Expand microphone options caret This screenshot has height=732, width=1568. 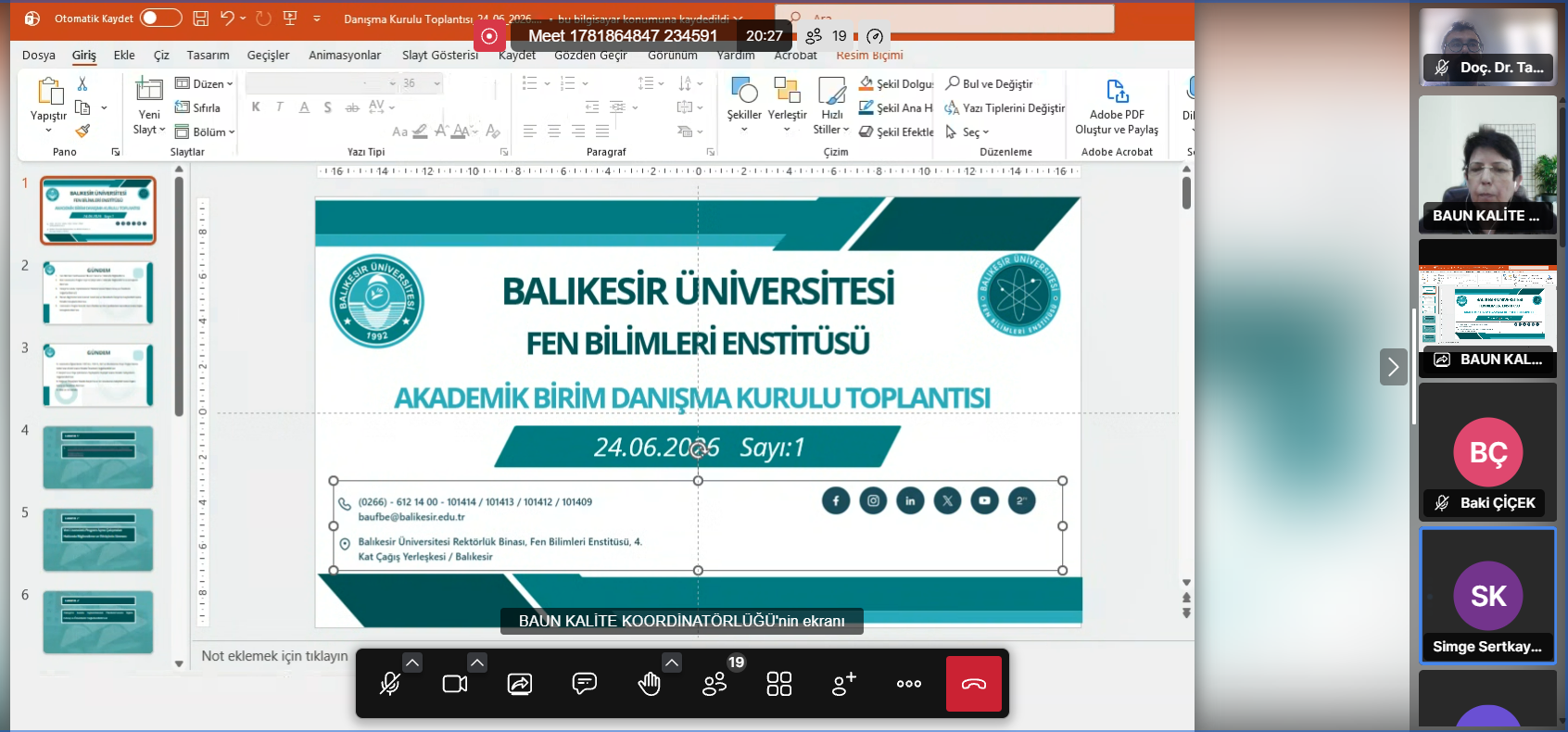412,663
